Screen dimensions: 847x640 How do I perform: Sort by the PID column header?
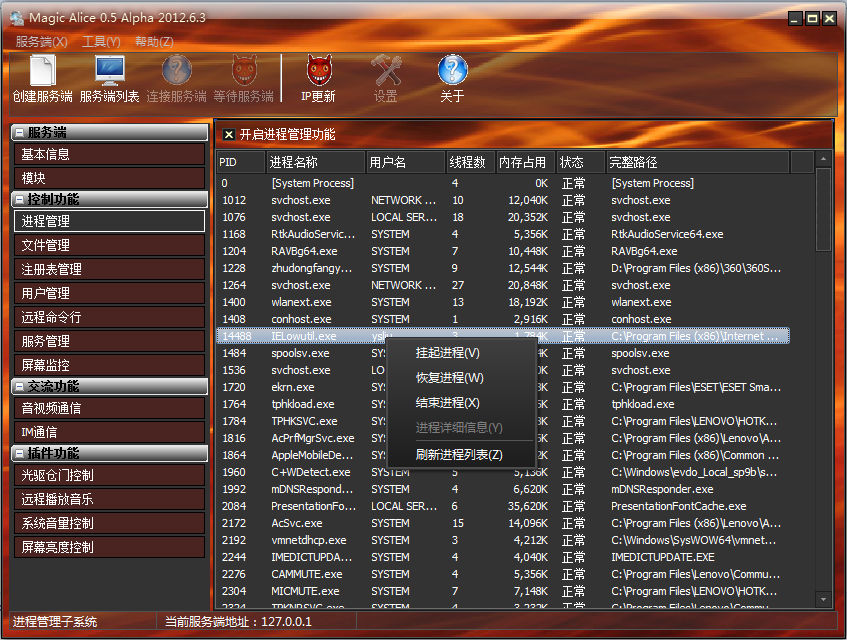[241, 162]
